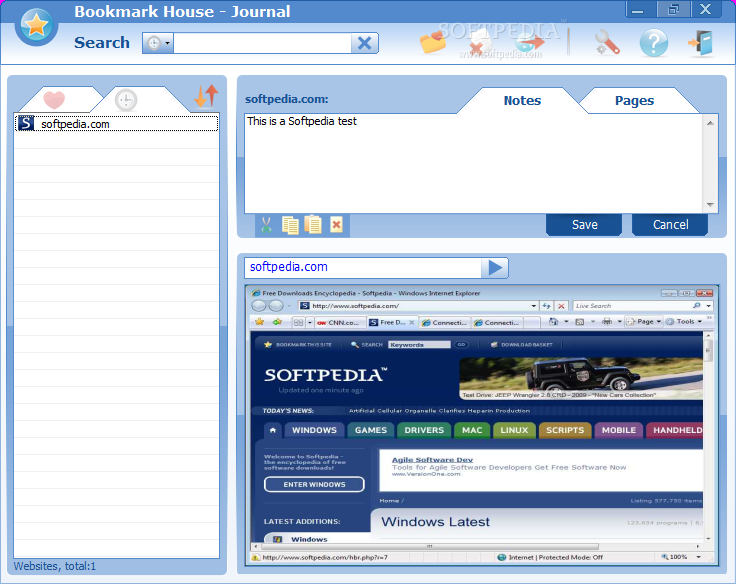Open settings with the wrench icon
Image resolution: width=736 pixels, height=584 pixels.
(607, 43)
